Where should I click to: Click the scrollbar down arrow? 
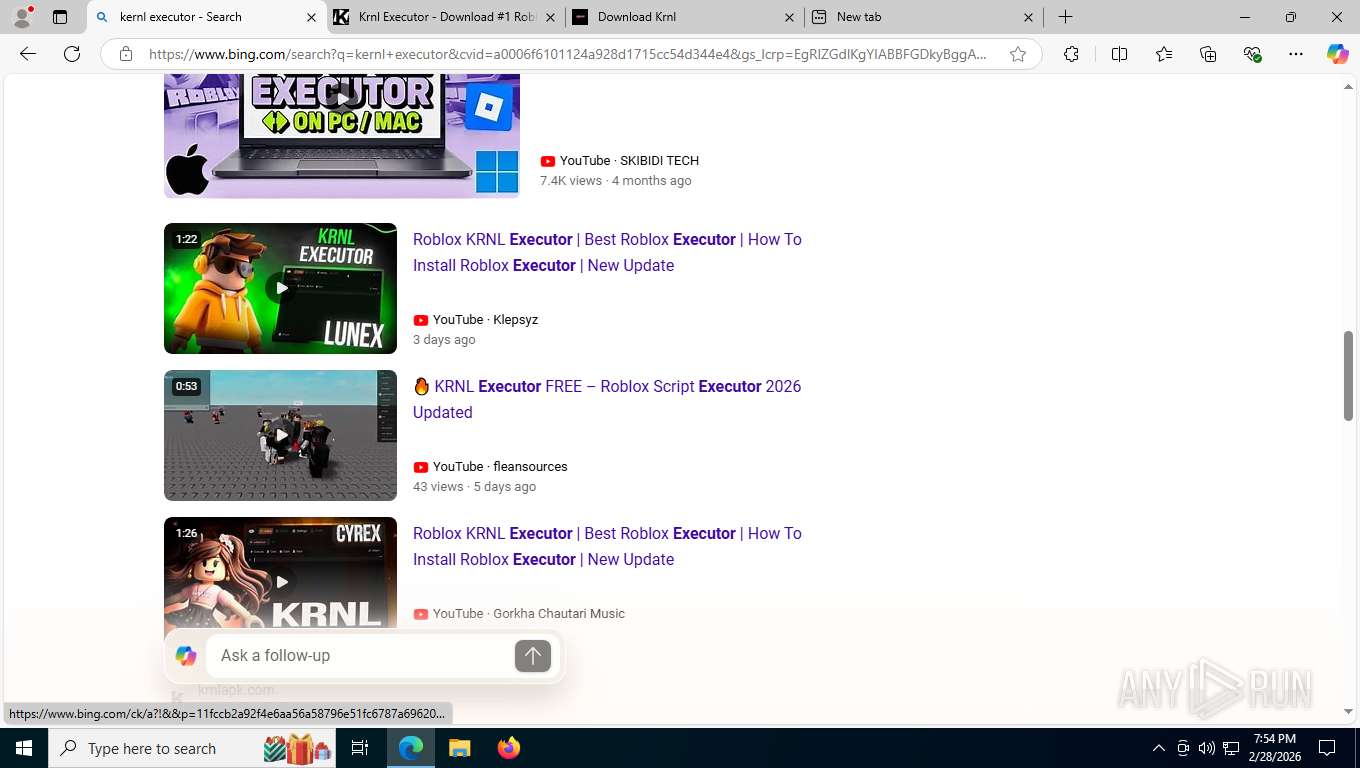pos(1348,712)
